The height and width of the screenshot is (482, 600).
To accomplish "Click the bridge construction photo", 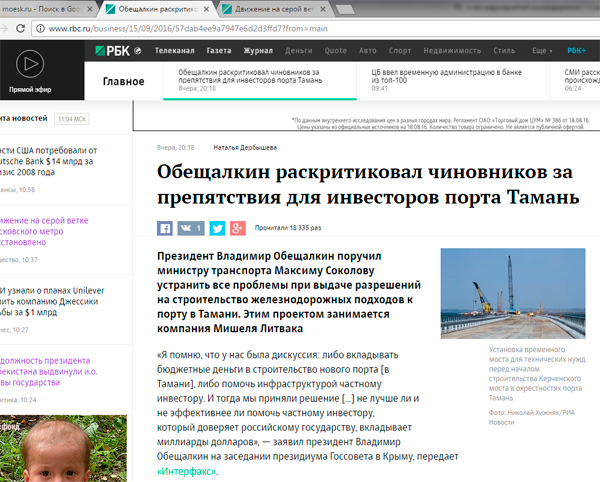I will [x=513, y=294].
